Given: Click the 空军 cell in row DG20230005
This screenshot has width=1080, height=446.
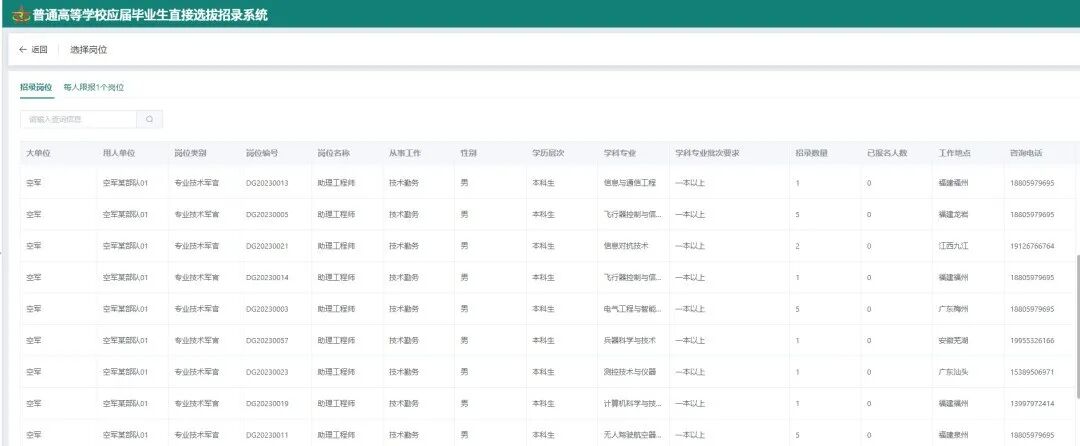Looking at the screenshot, I should pyautogui.click(x=34, y=215).
